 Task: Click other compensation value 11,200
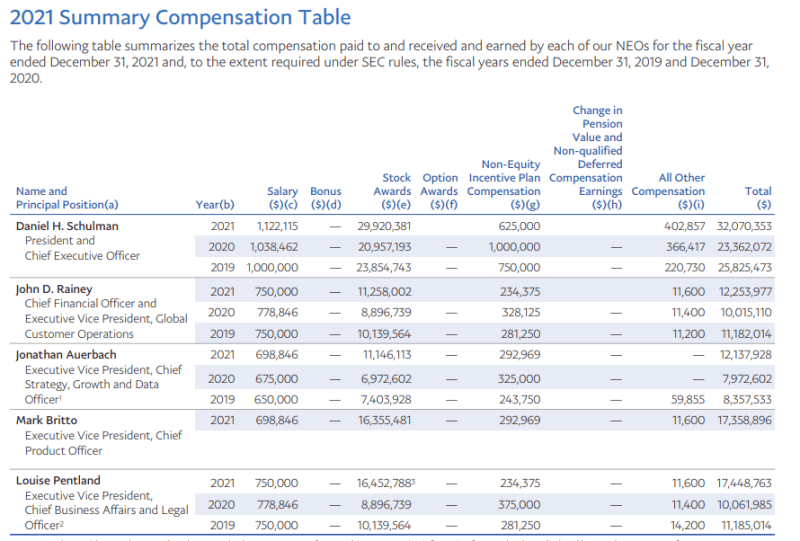[688, 334]
